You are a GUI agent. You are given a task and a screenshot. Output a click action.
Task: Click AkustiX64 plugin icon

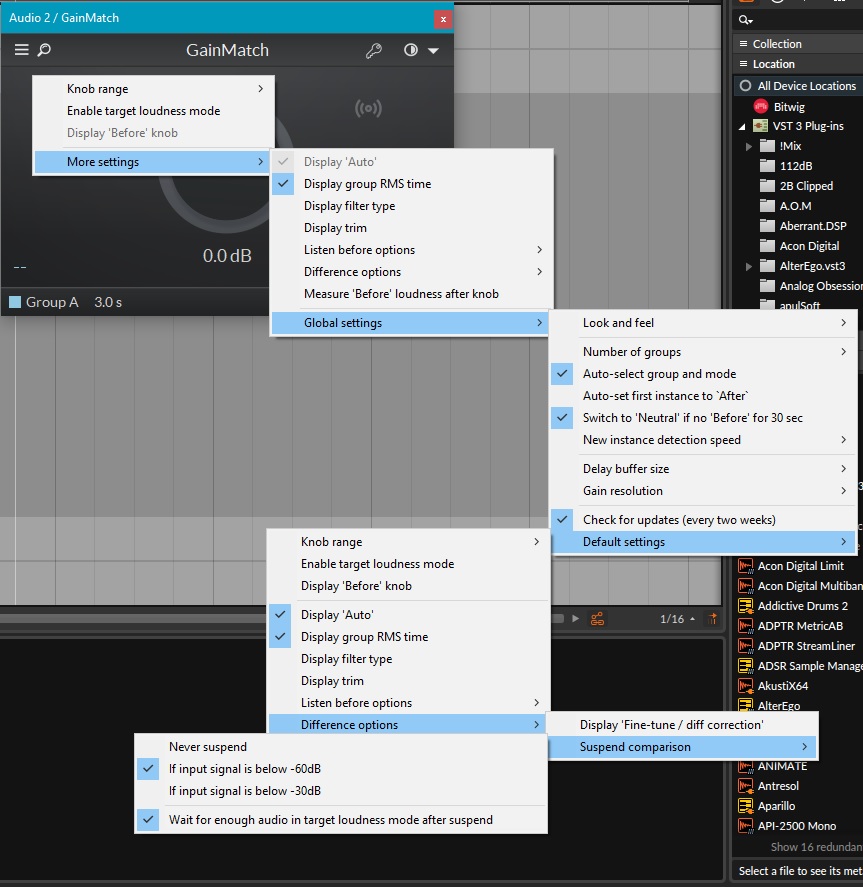(745, 686)
